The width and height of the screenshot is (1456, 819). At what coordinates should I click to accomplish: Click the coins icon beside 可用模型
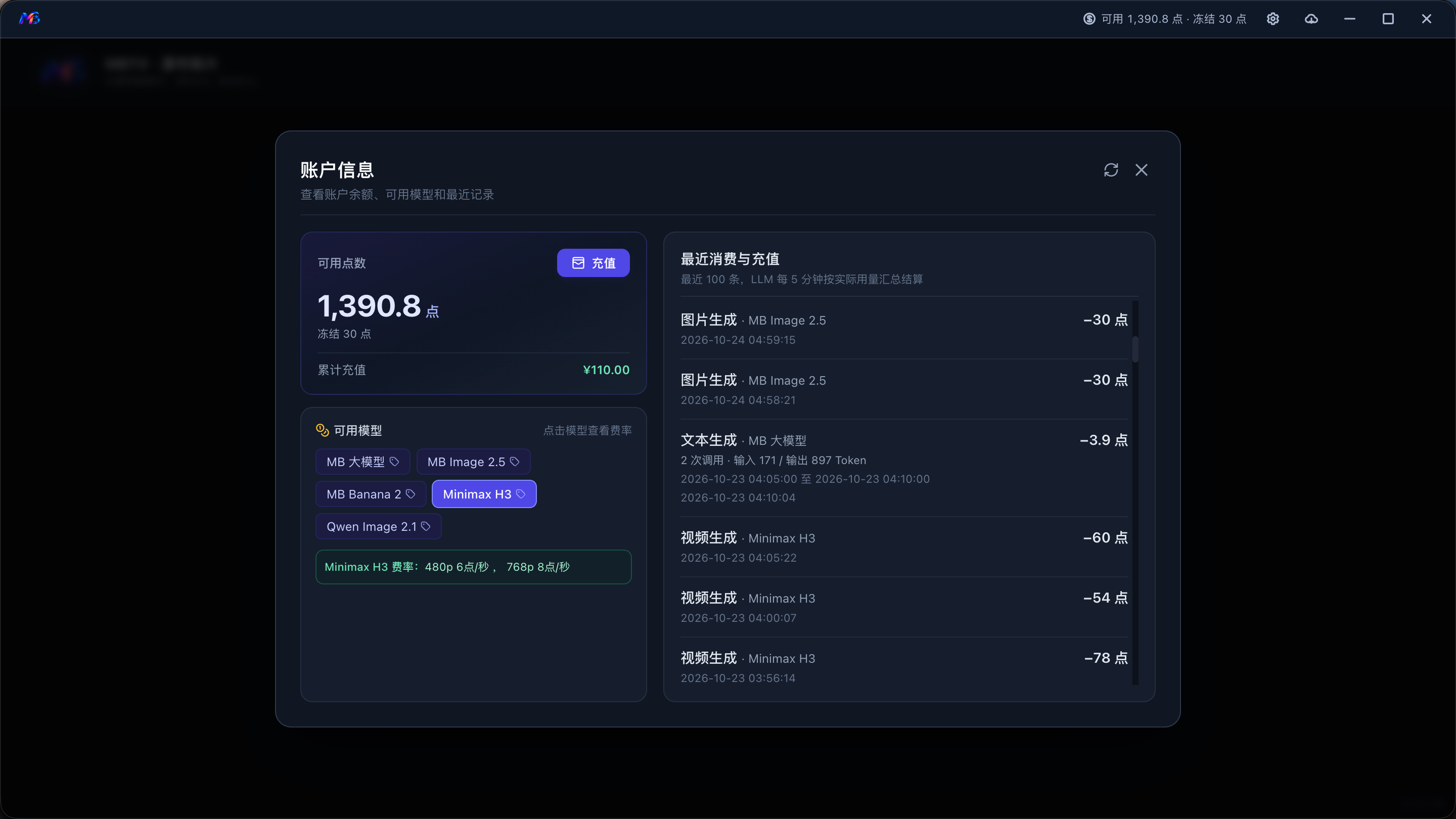point(322,430)
